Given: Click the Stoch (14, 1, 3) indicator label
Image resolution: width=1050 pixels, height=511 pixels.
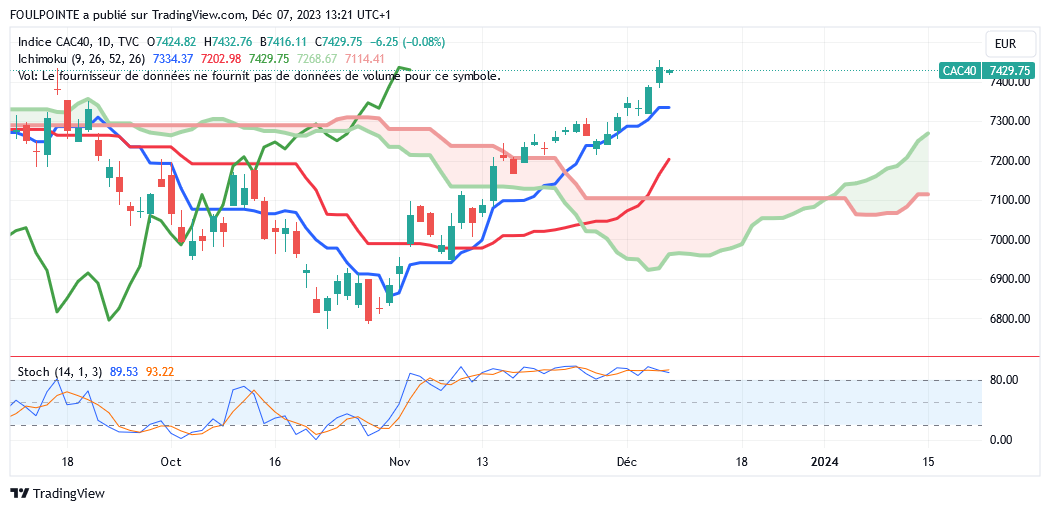Looking at the screenshot, I should click(x=60, y=372).
